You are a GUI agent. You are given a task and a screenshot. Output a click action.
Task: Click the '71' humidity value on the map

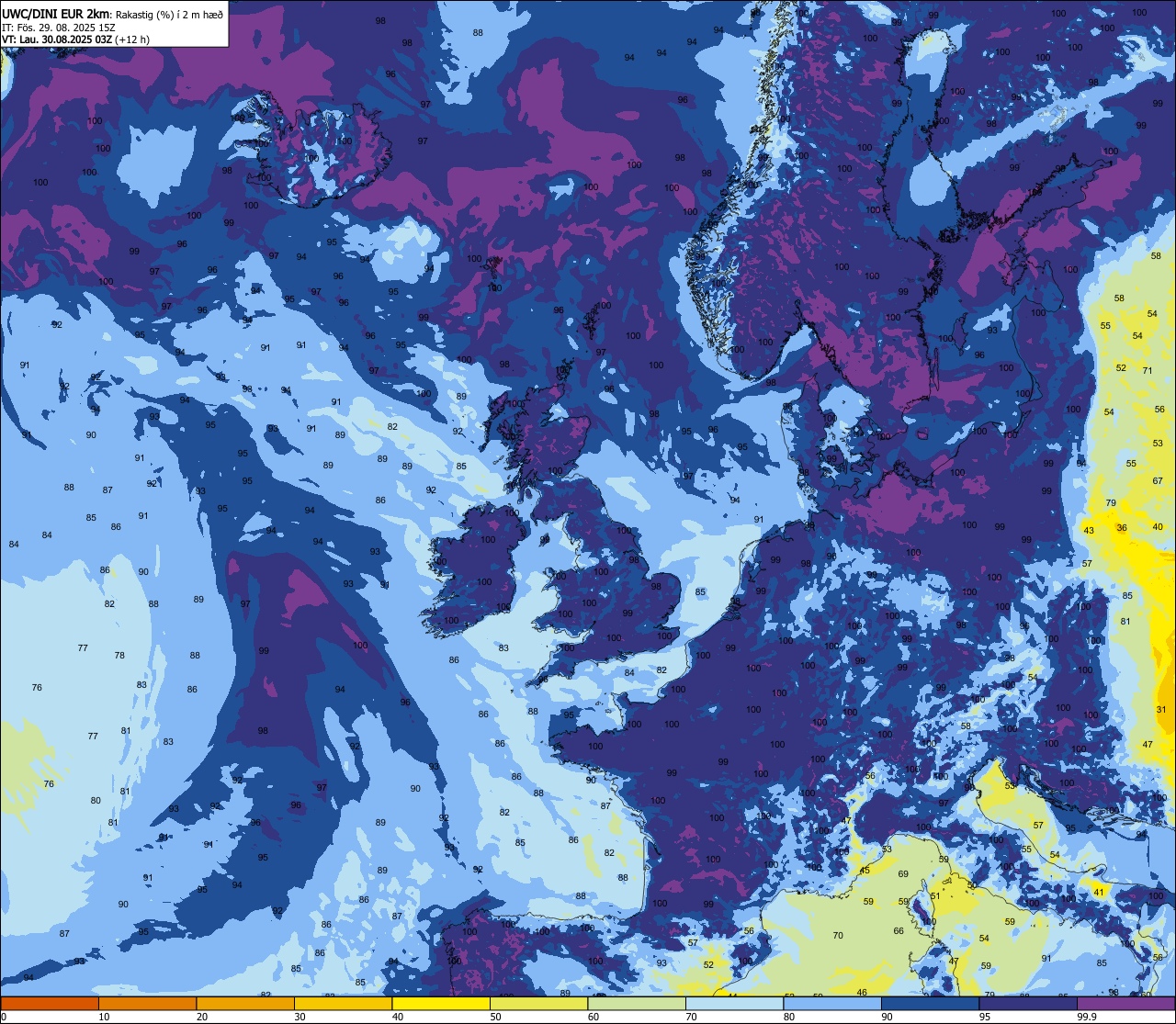click(x=1148, y=370)
